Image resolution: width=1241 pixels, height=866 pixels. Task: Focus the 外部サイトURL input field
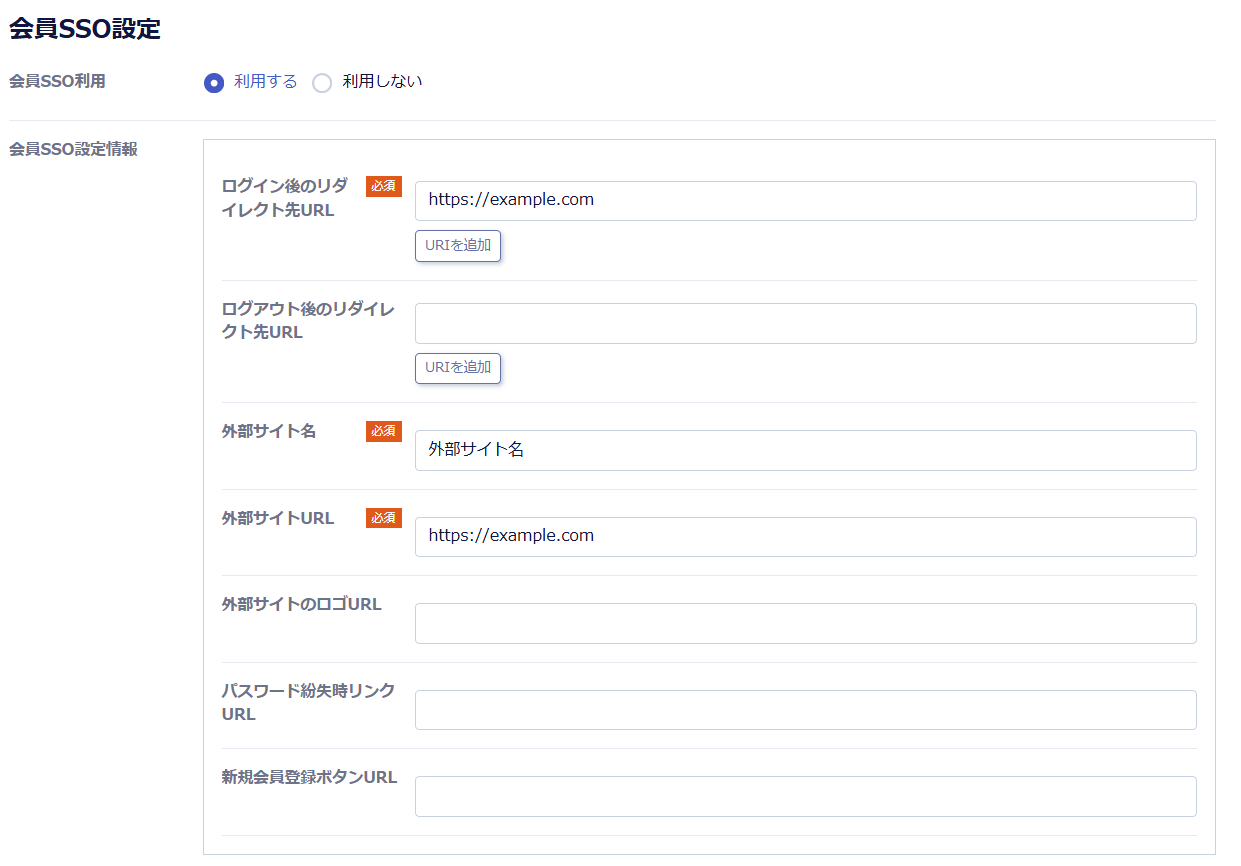(x=805, y=537)
